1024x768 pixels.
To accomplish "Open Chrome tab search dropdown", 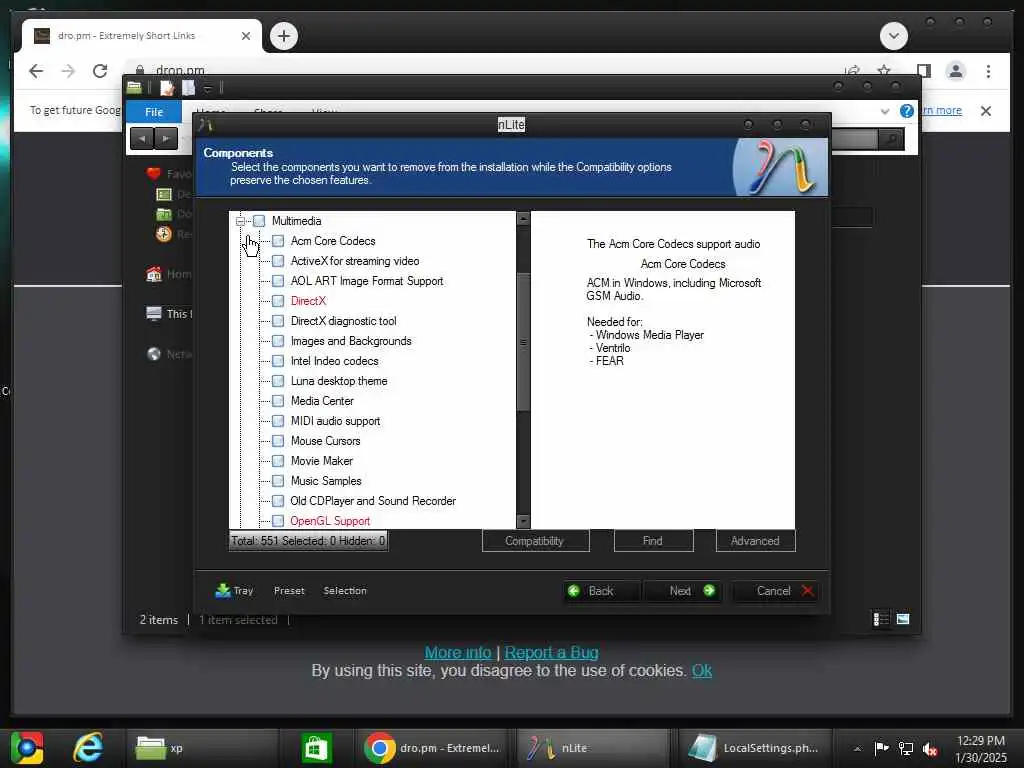I will pos(894,36).
